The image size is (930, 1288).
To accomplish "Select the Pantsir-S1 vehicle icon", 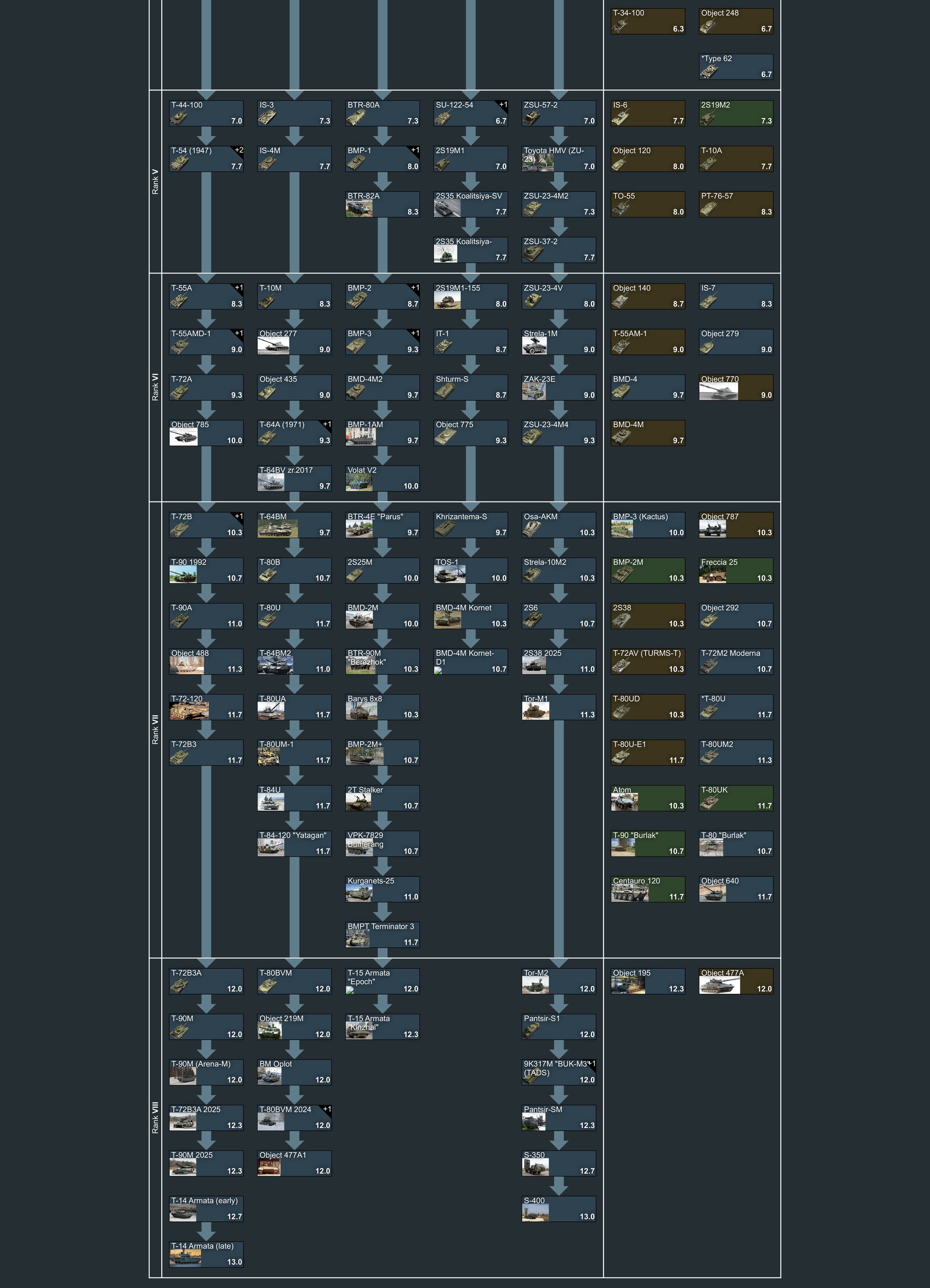I will pyautogui.click(x=532, y=1031).
